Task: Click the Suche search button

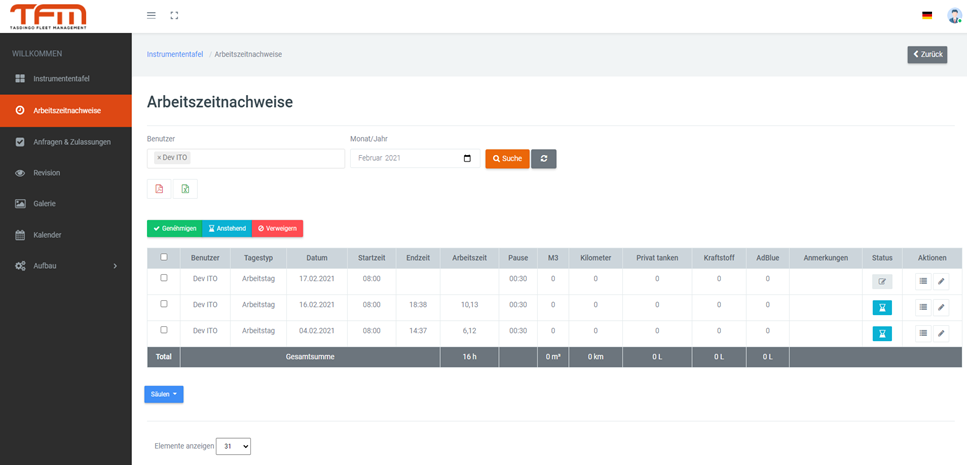Action: (x=507, y=158)
